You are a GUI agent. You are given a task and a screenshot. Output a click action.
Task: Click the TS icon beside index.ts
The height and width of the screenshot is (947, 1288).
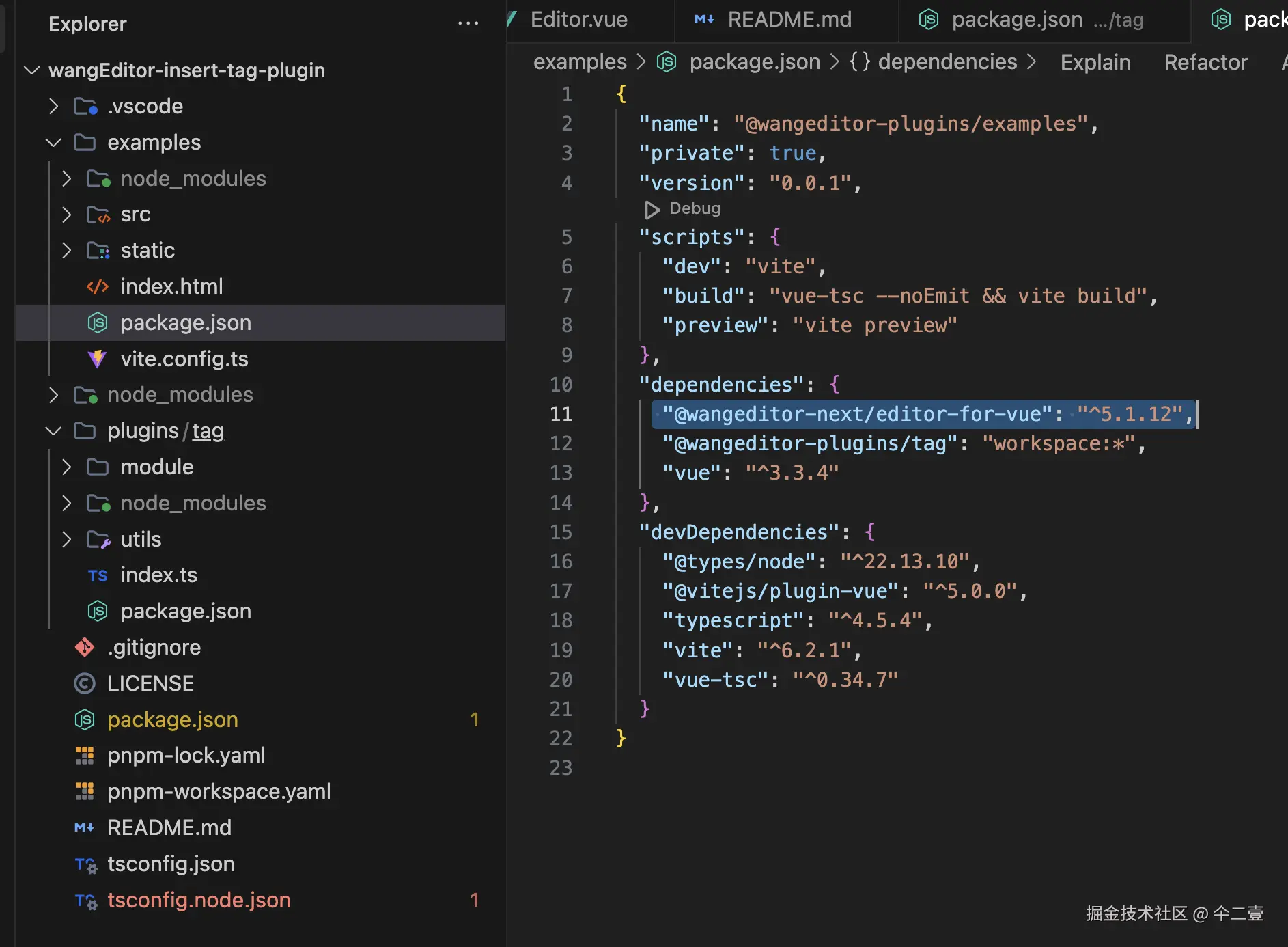pos(98,575)
